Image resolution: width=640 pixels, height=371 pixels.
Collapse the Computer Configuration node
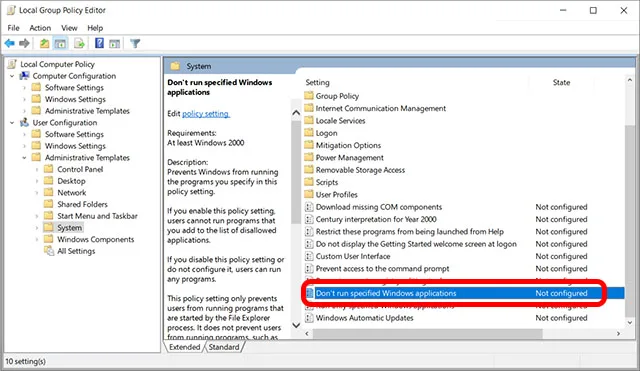(x=12, y=76)
